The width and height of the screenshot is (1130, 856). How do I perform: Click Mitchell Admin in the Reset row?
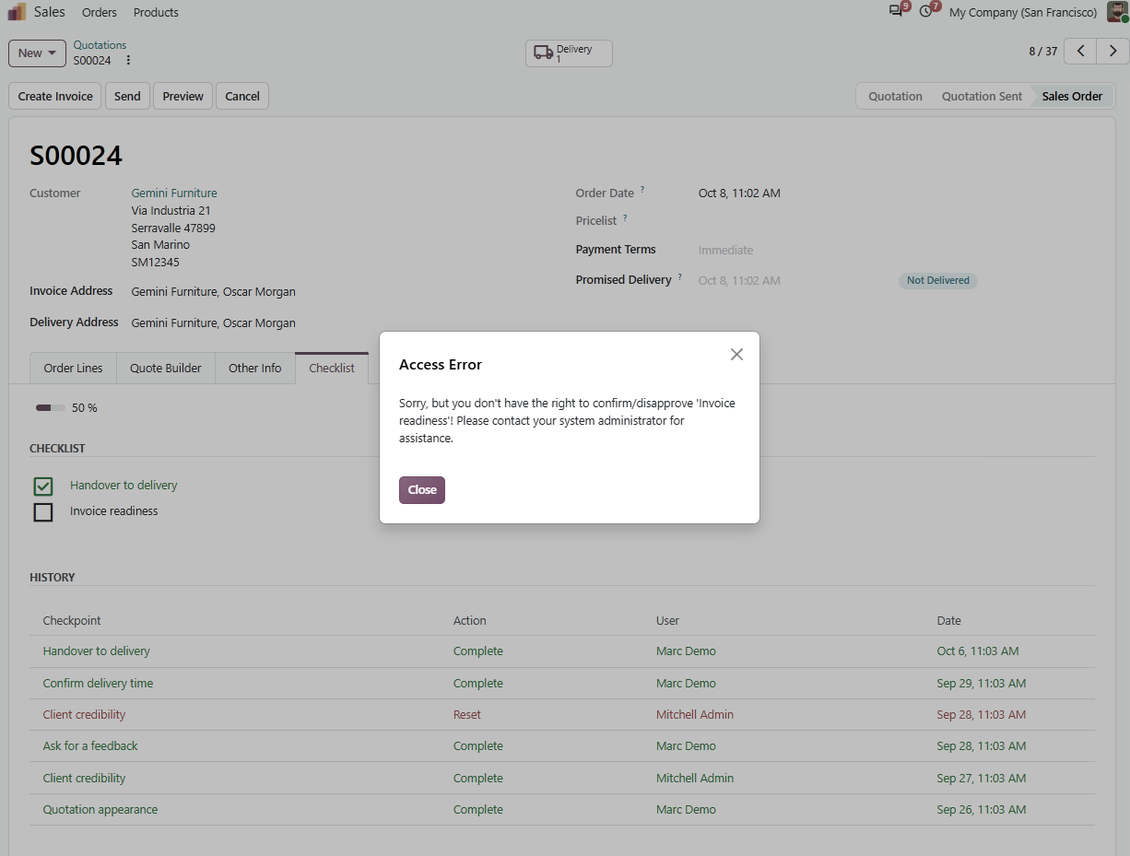click(695, 715)
